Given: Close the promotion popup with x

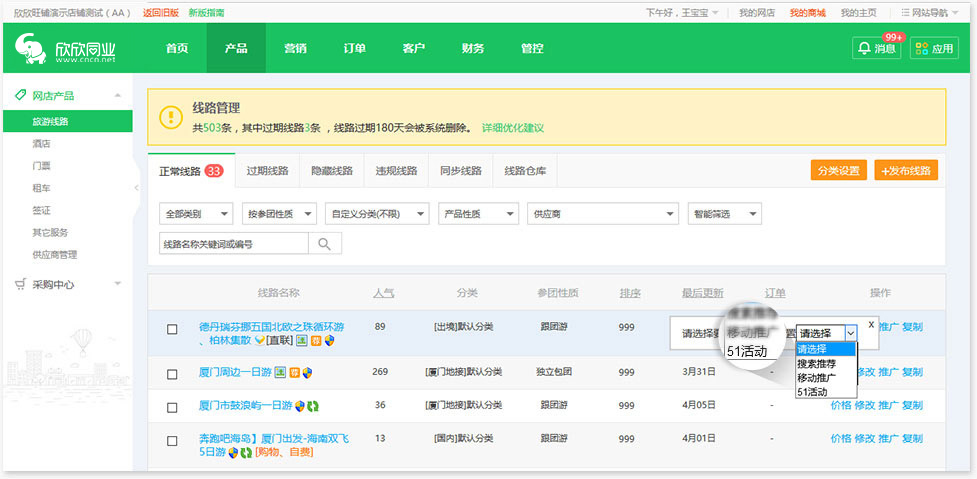Looking at the screenshot, I should [871, 325].
